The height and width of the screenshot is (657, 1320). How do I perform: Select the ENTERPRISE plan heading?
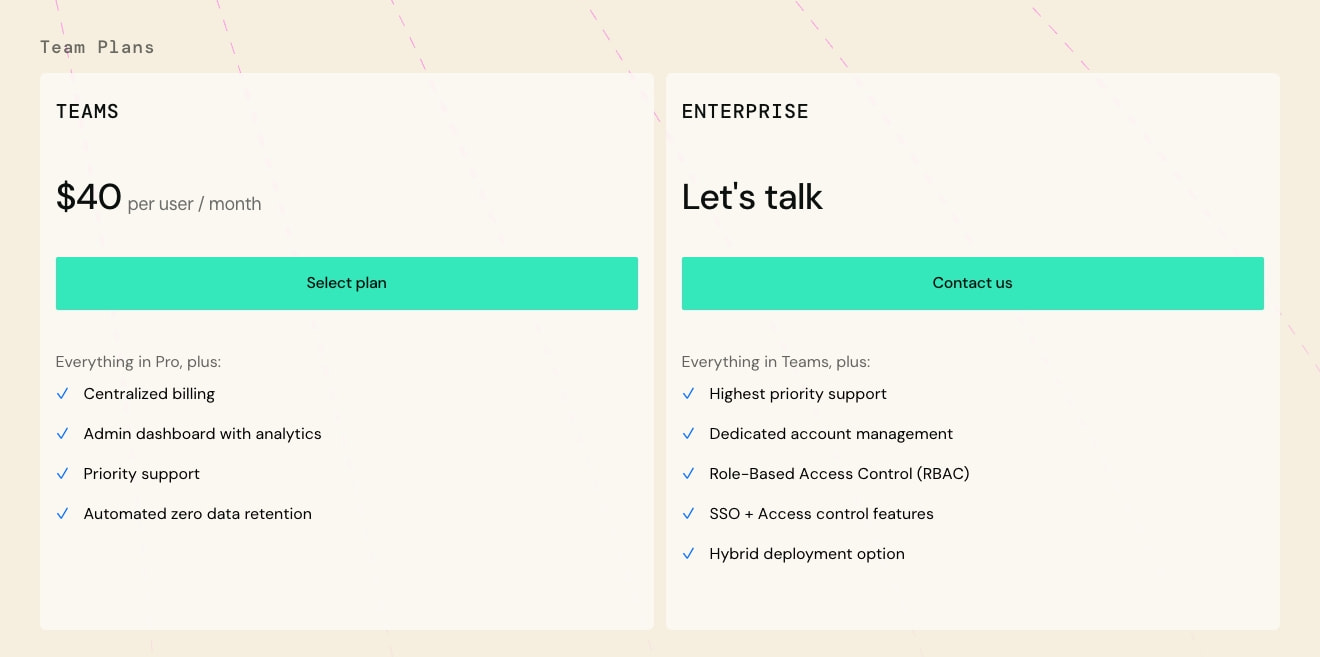point(745,112)
